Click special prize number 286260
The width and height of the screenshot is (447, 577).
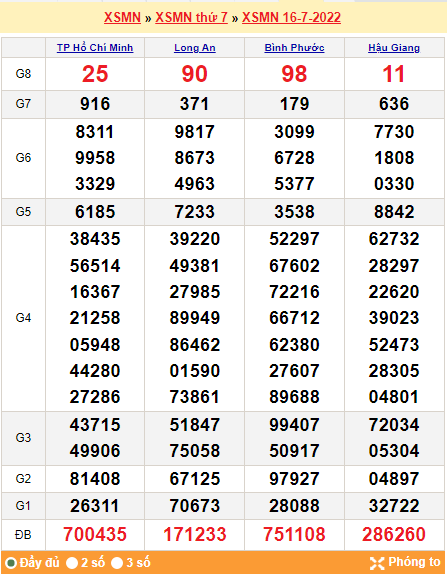[394, 534]
